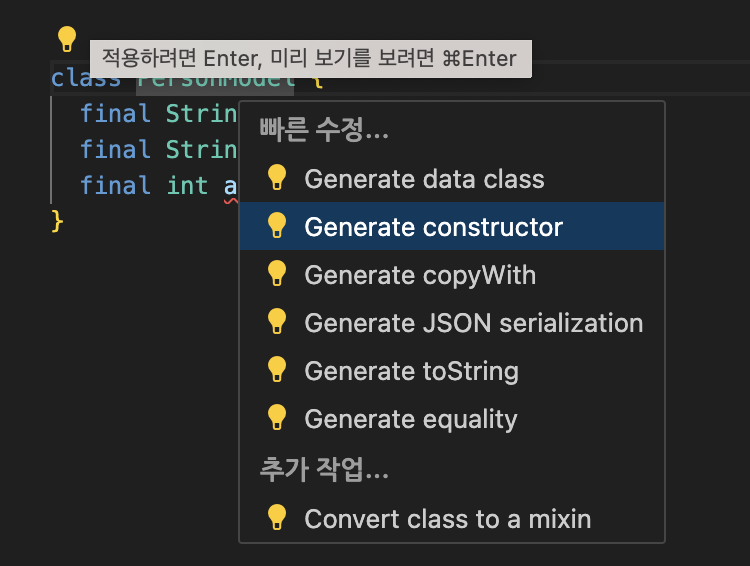Click lightbulb icon beside Generate toString
Screen dimensions: 750x566
(x=277, y=369)
